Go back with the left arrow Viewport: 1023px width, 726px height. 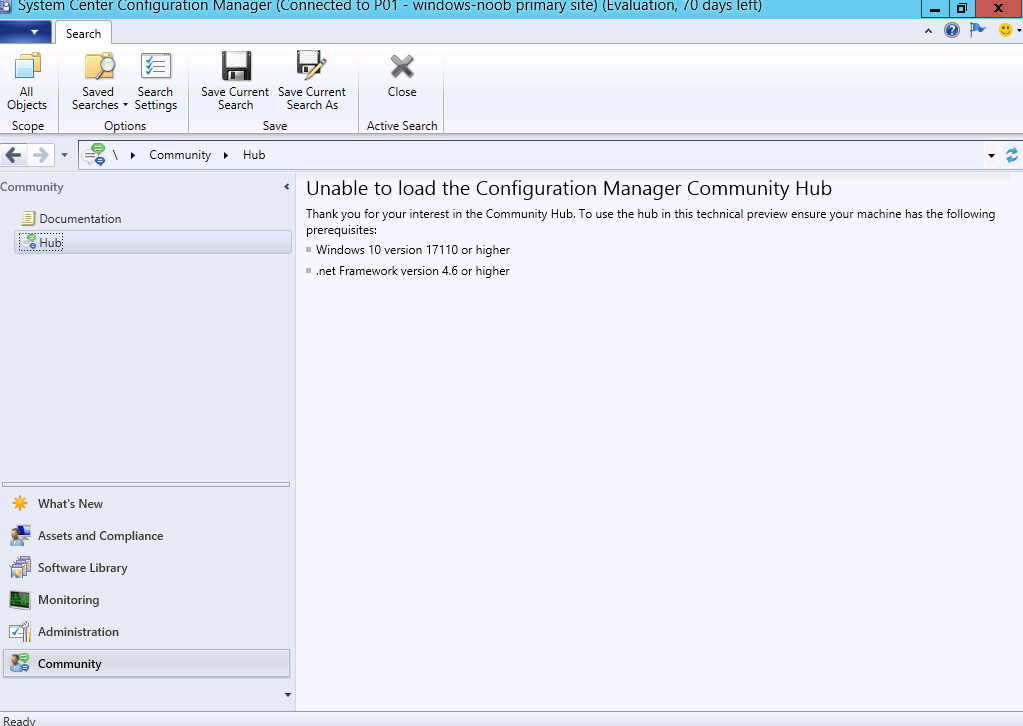pyautogui.click(x=13, y=155)
